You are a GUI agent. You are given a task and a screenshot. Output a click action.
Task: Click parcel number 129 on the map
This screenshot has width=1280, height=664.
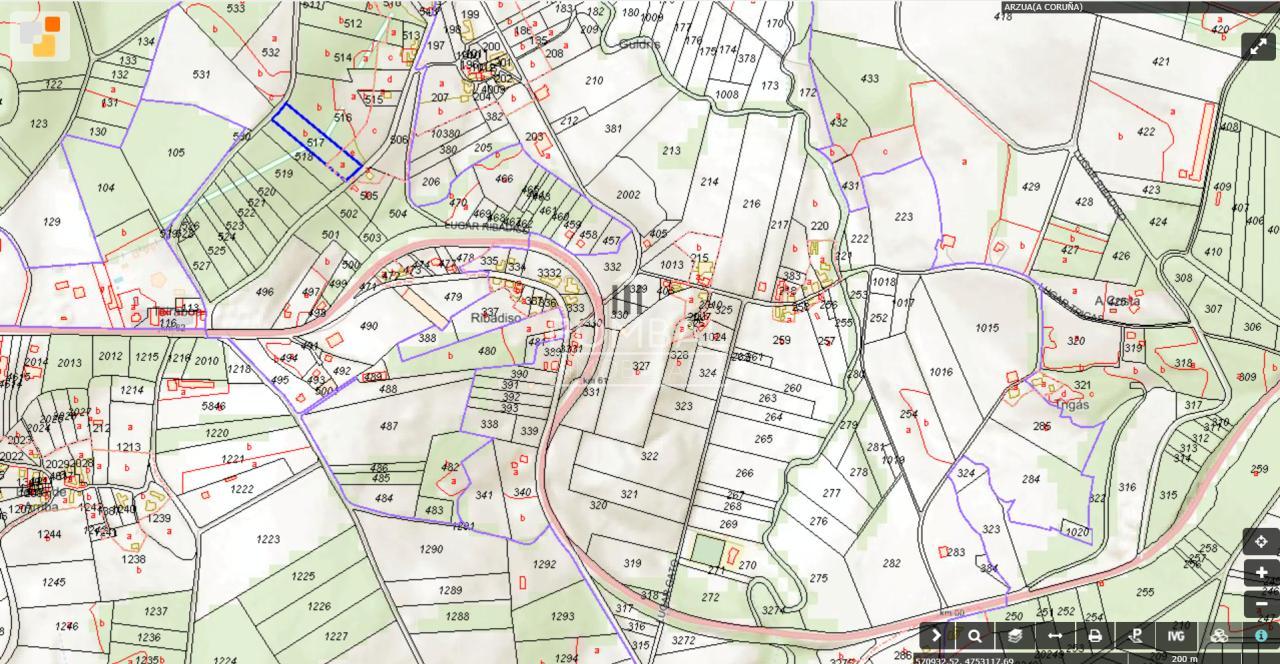coord(52,222)
